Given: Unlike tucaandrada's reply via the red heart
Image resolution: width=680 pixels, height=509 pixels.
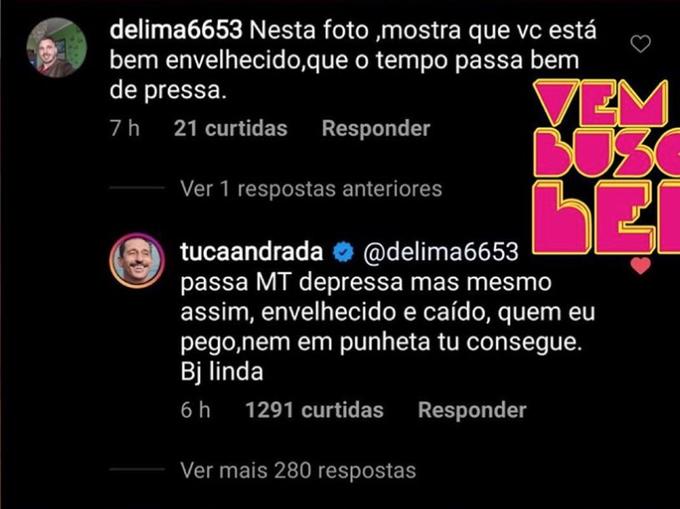Looking at the screenshot, I should [x=641, y=265].
